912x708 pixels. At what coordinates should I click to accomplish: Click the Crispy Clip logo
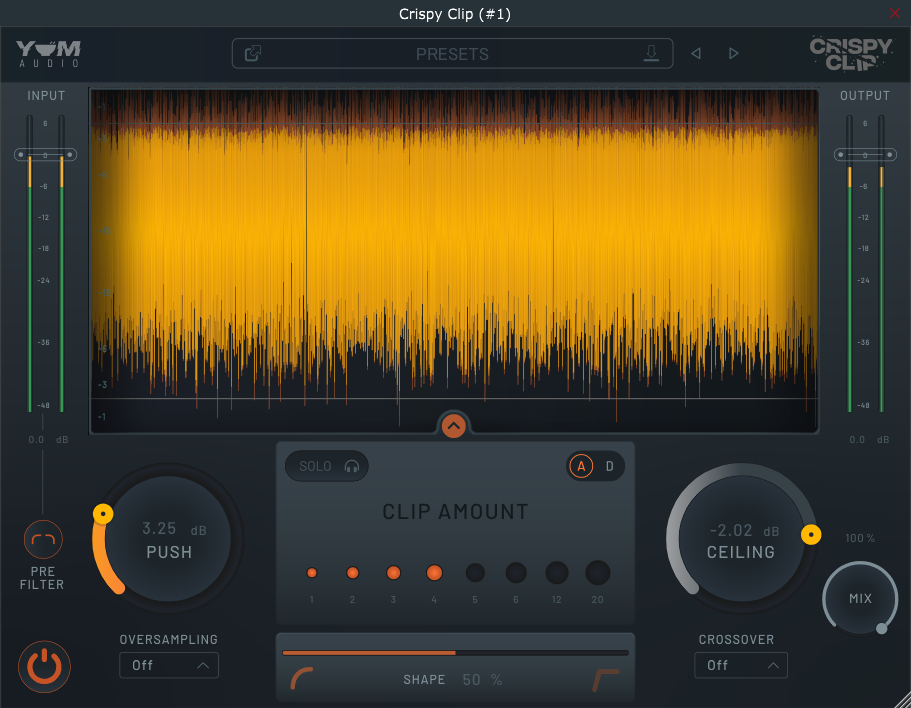(x=851, y=54)
